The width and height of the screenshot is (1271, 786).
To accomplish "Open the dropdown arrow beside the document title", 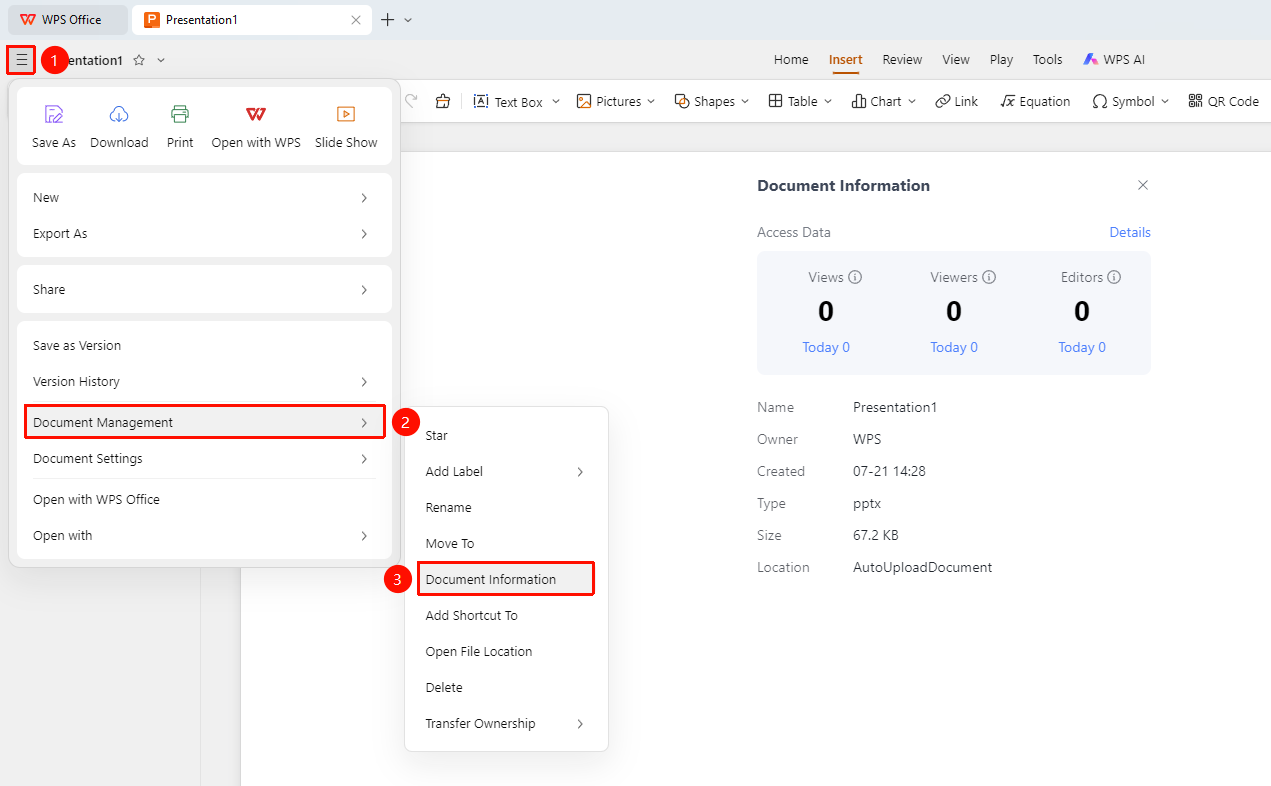I will (161, 60).
